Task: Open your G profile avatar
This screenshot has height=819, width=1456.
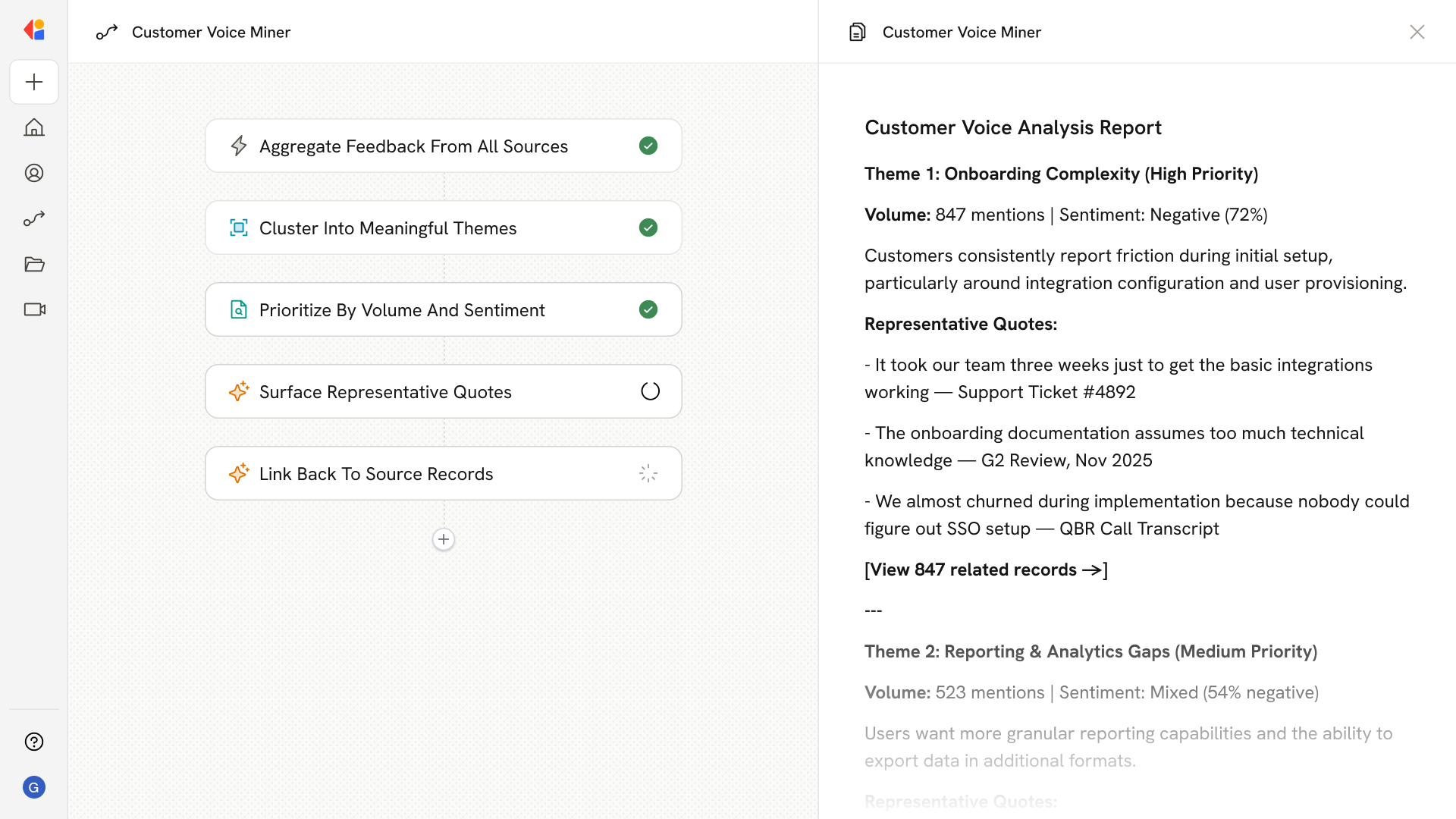Action: (x=34, y=787)
